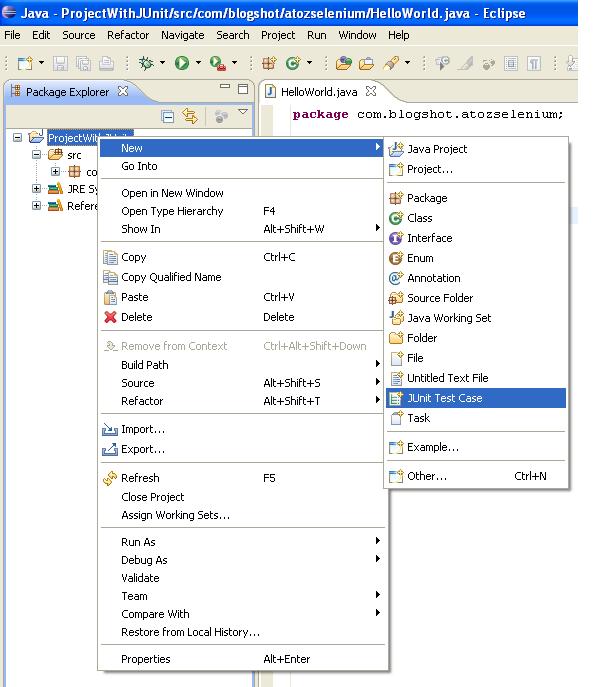Click the New Java Package toolbar icon
This screenshot has width=600, height=687.
click(269, 64)
